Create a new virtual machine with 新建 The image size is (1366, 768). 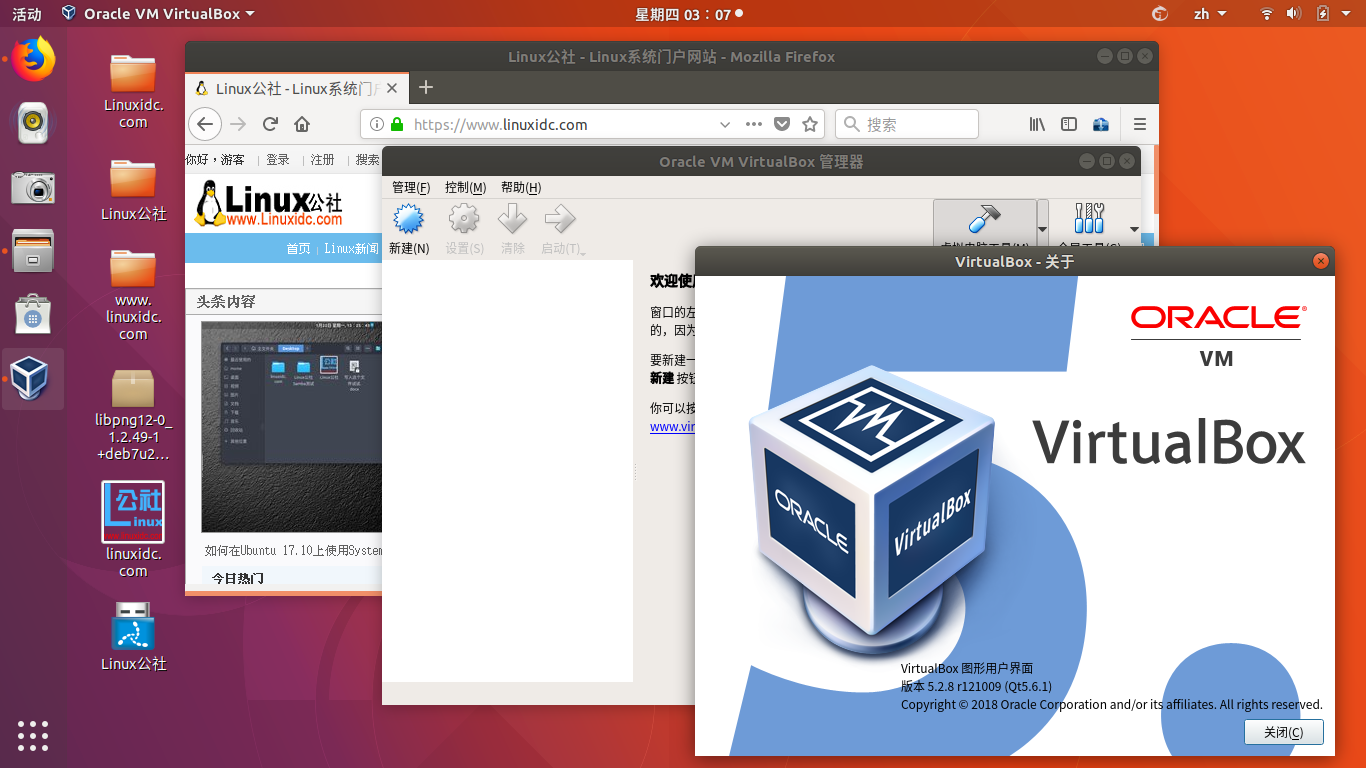[x=408, y=226]
